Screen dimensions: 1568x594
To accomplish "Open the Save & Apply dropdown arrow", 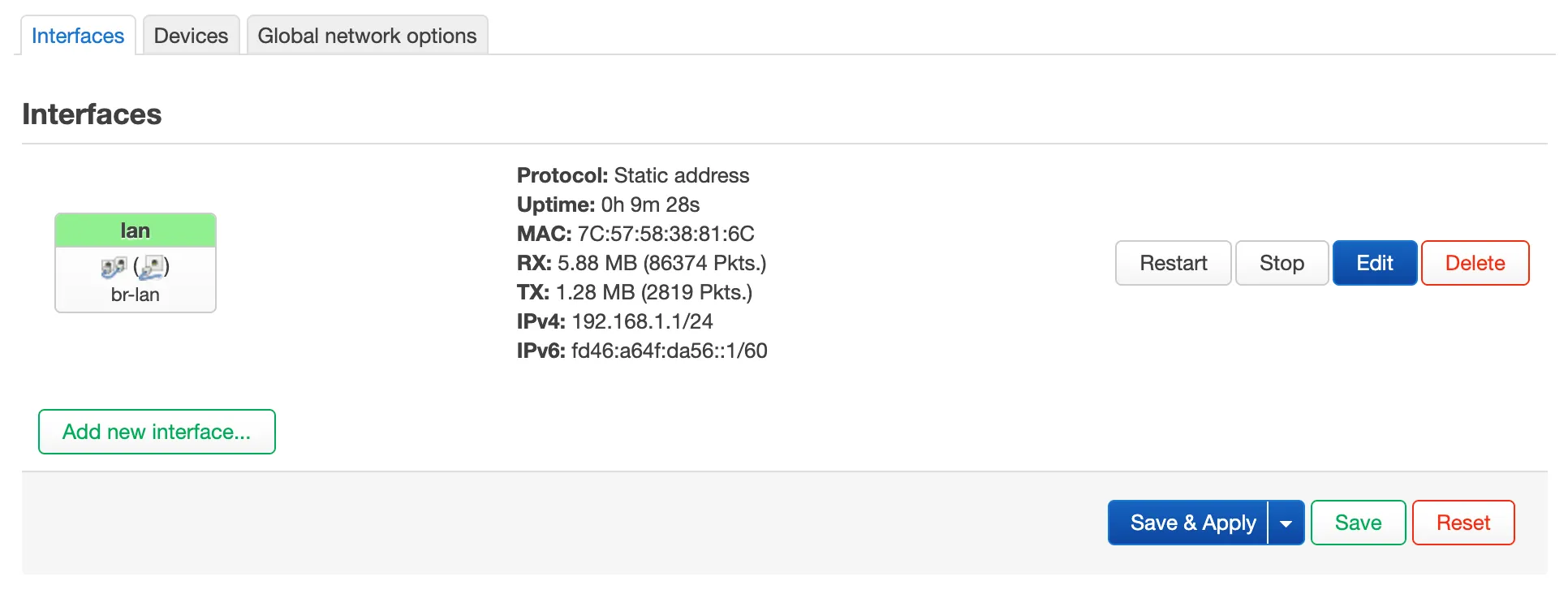I will (x=1286, y=523).
